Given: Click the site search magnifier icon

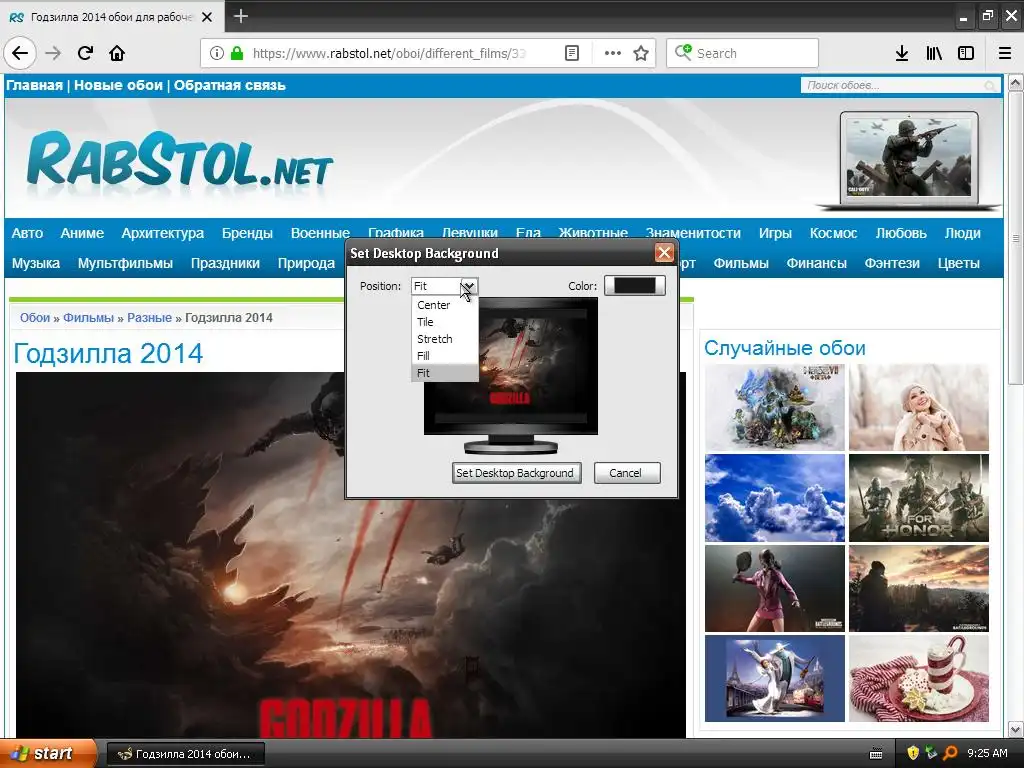Looking at the screenshot, I should (990, 86).
